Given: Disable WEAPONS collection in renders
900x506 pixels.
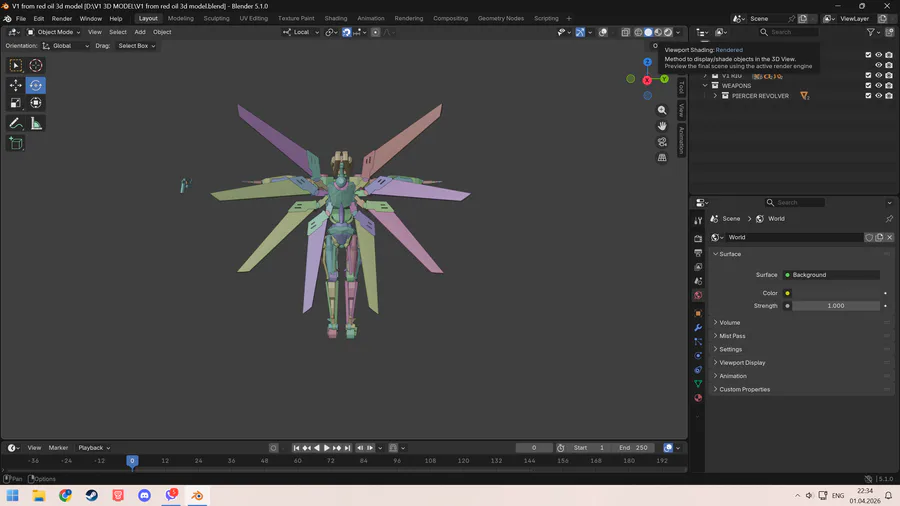Looking at the screenshot, I should 889,85.
